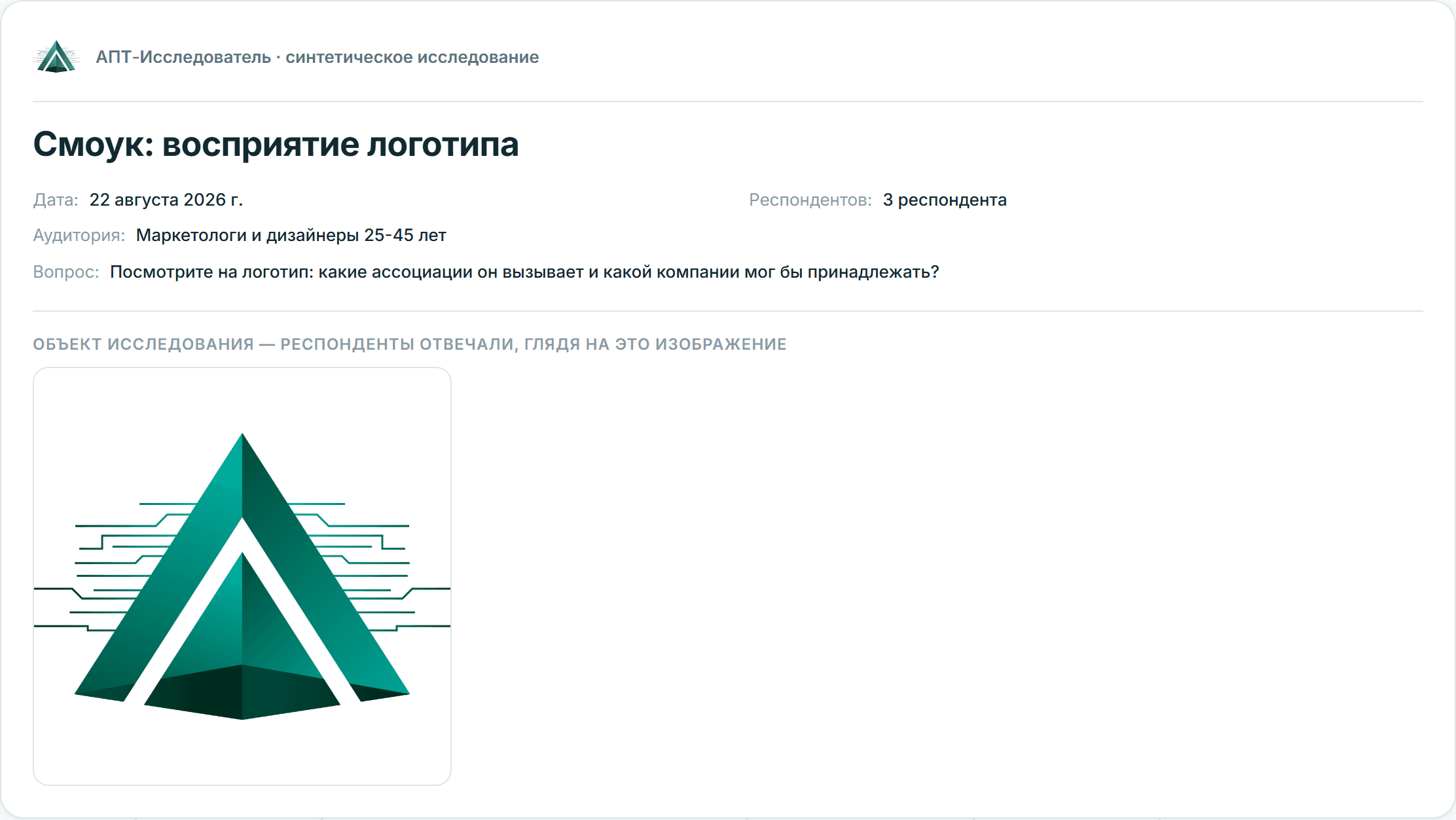Viewport: 1456px width, 820px height.
Task: Select the header text 'АПТ-Исследователь · синтетическое исследование'
Action: [x=318, y=57]
